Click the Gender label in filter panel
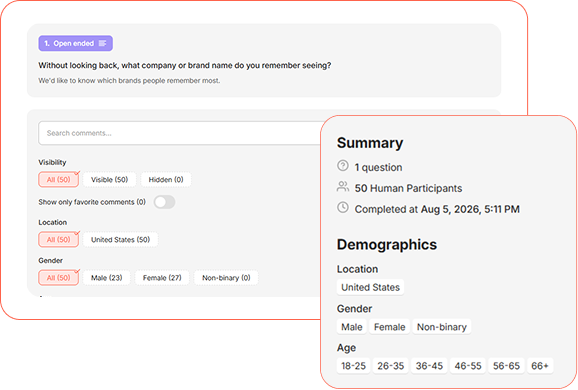 [x=51, y=261]
